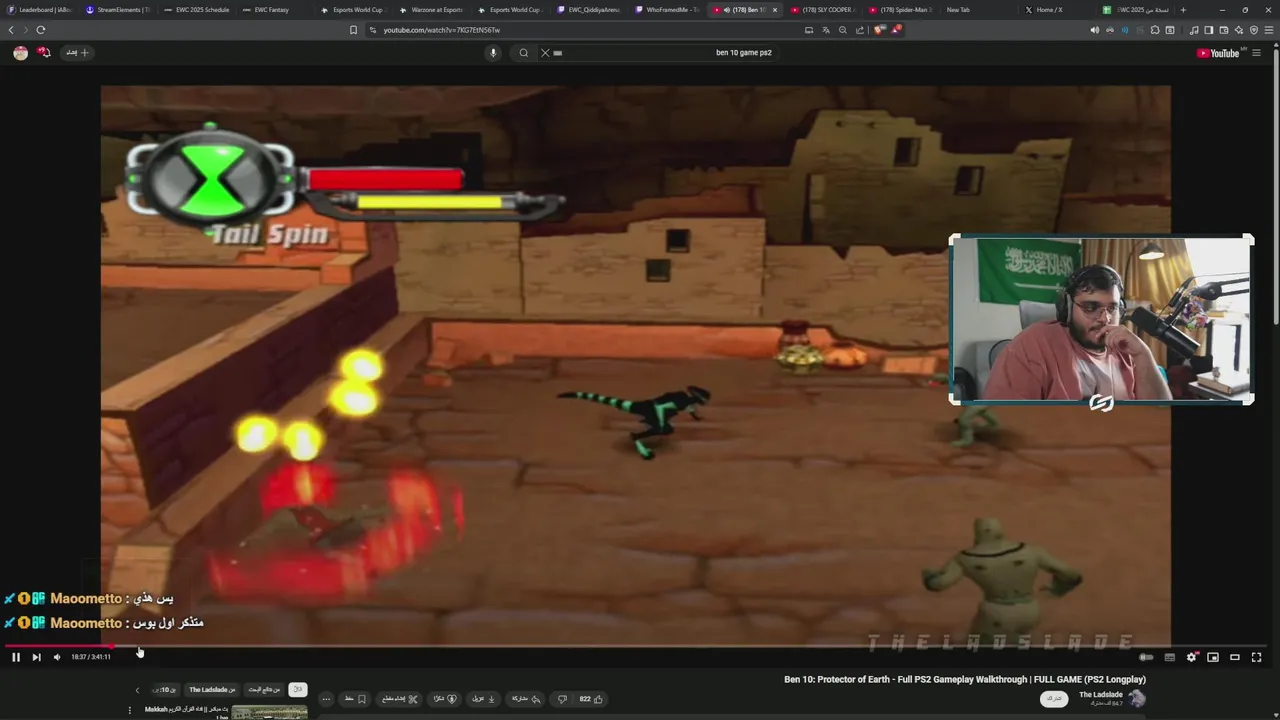Toggle subtitles captions button
Viewport: 1280px width, 720px height.
click(x=1169, y=657)
